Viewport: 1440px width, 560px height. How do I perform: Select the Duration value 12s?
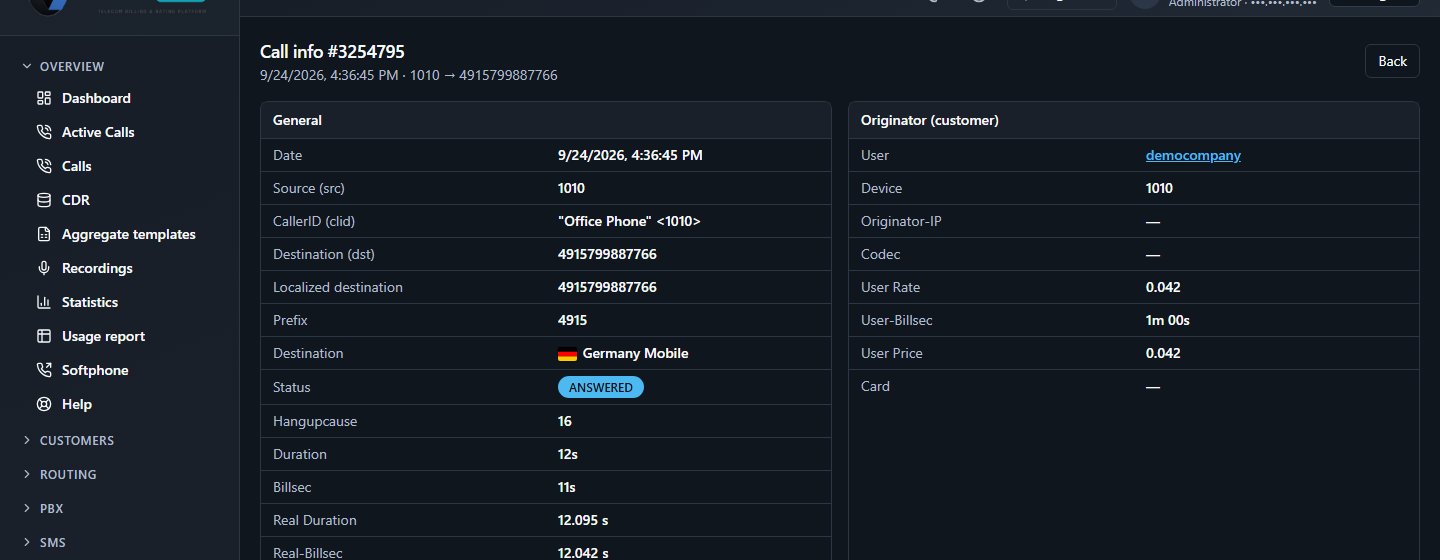[x=568, y=454]
